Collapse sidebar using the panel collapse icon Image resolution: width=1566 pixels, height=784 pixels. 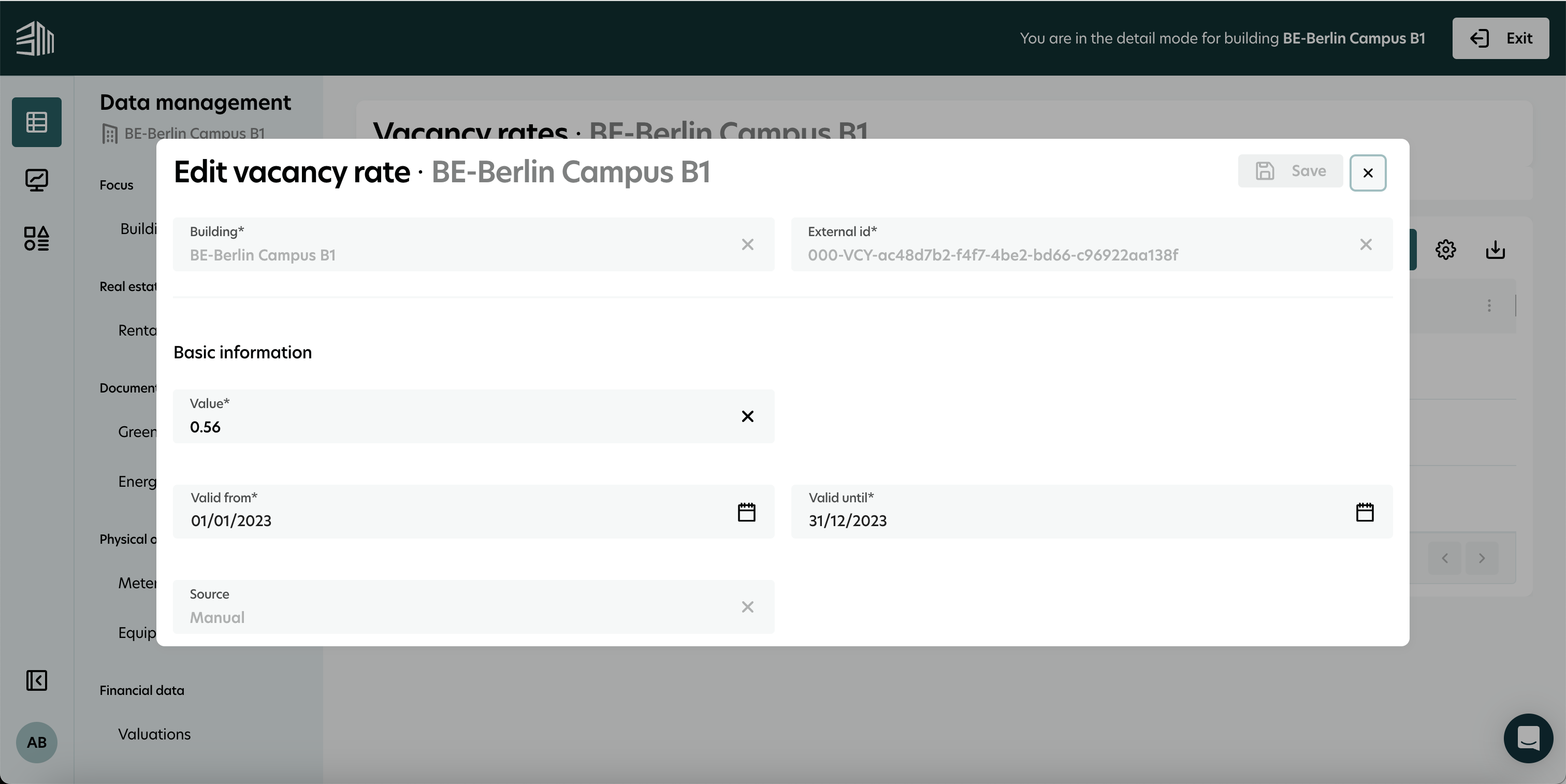[x=36, y=680]
